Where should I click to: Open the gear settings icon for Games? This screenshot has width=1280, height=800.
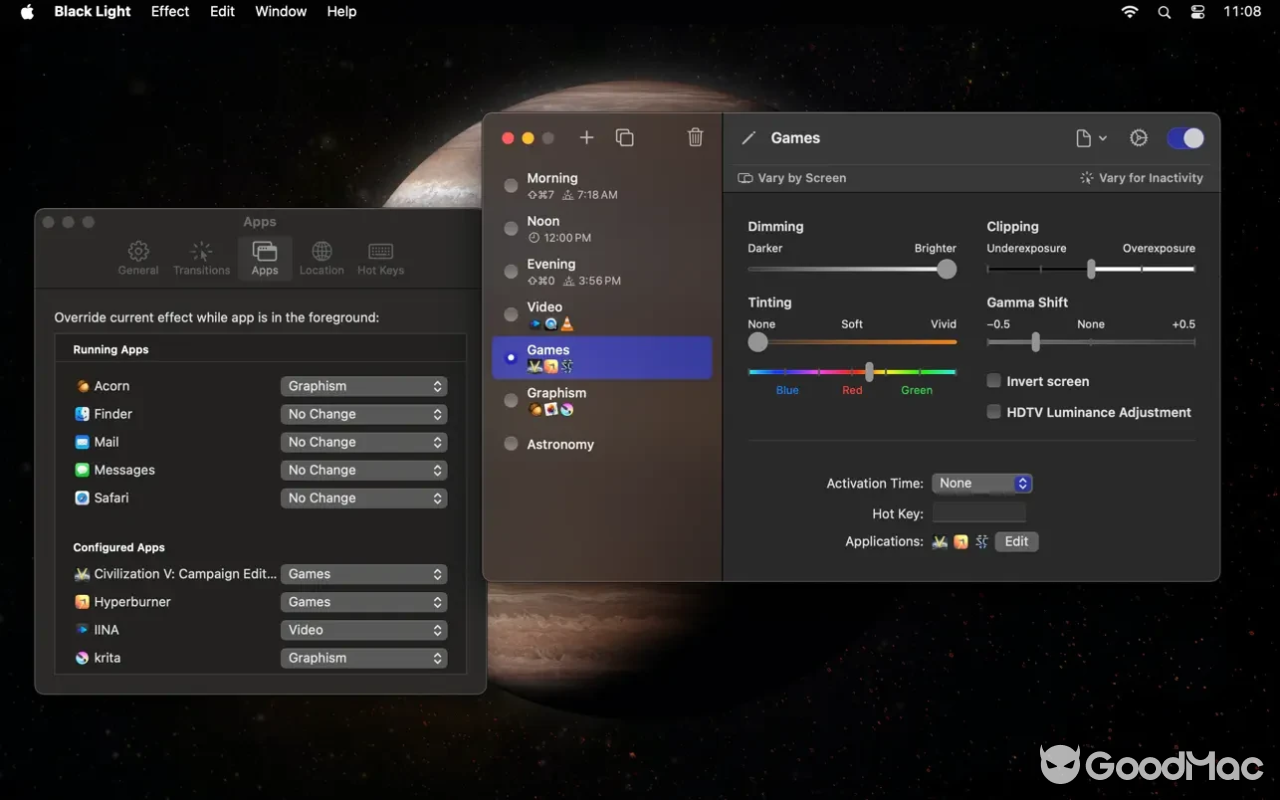tap(1138, 138)
